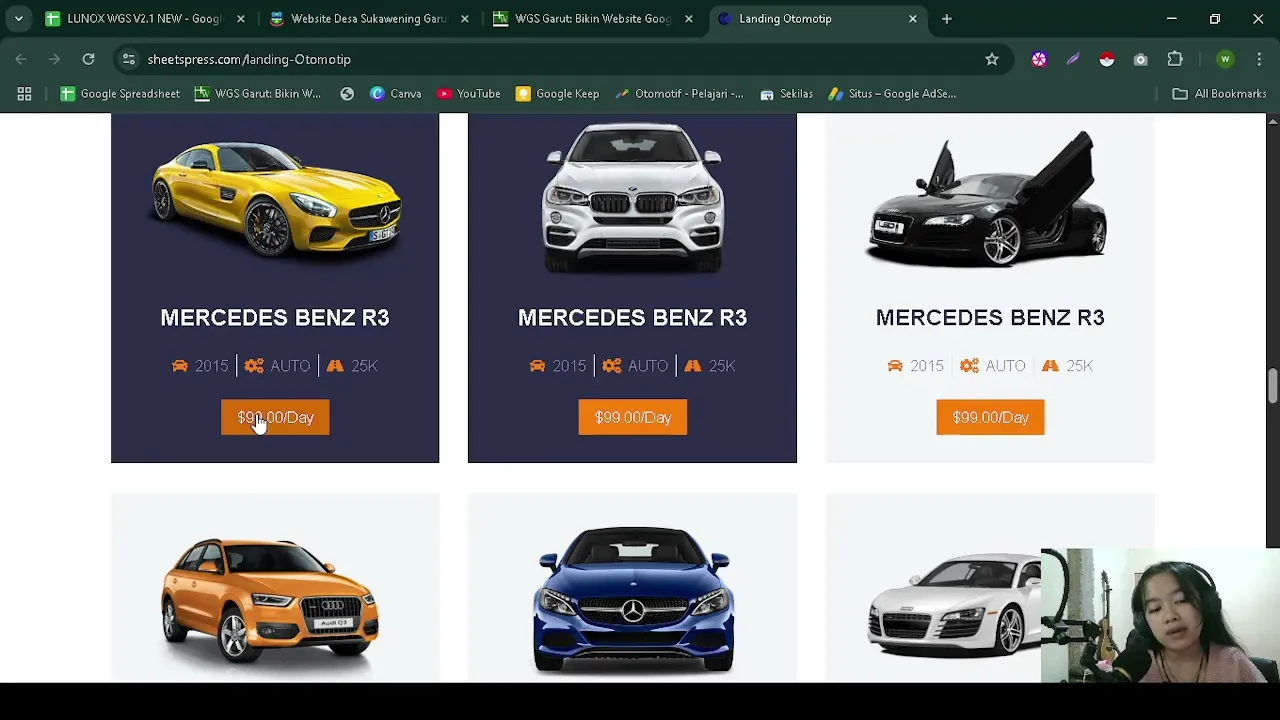The width and height of the screenshot is (1280, 720).
Task: Click AUTO text on yellow car card
Action: tap(290, 366)
